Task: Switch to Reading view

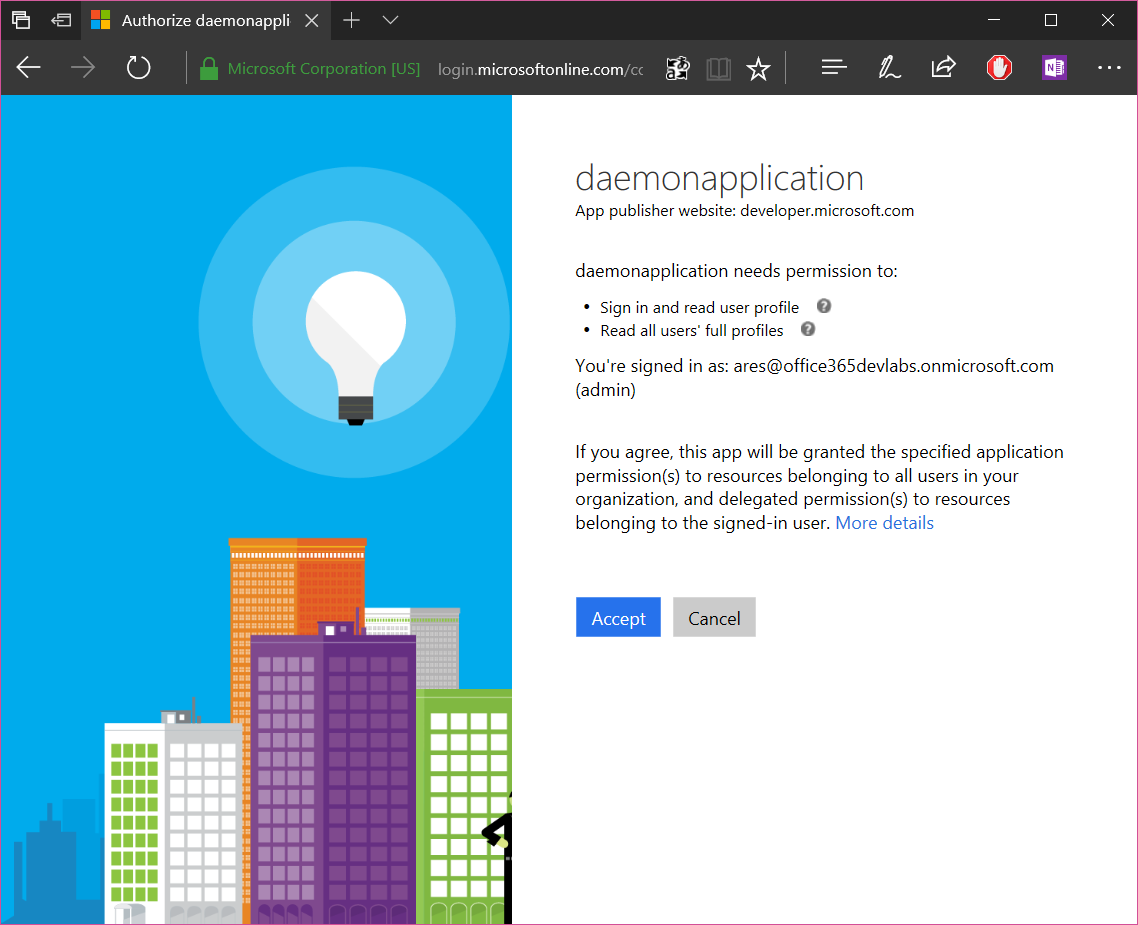Action: coord(718,67)
